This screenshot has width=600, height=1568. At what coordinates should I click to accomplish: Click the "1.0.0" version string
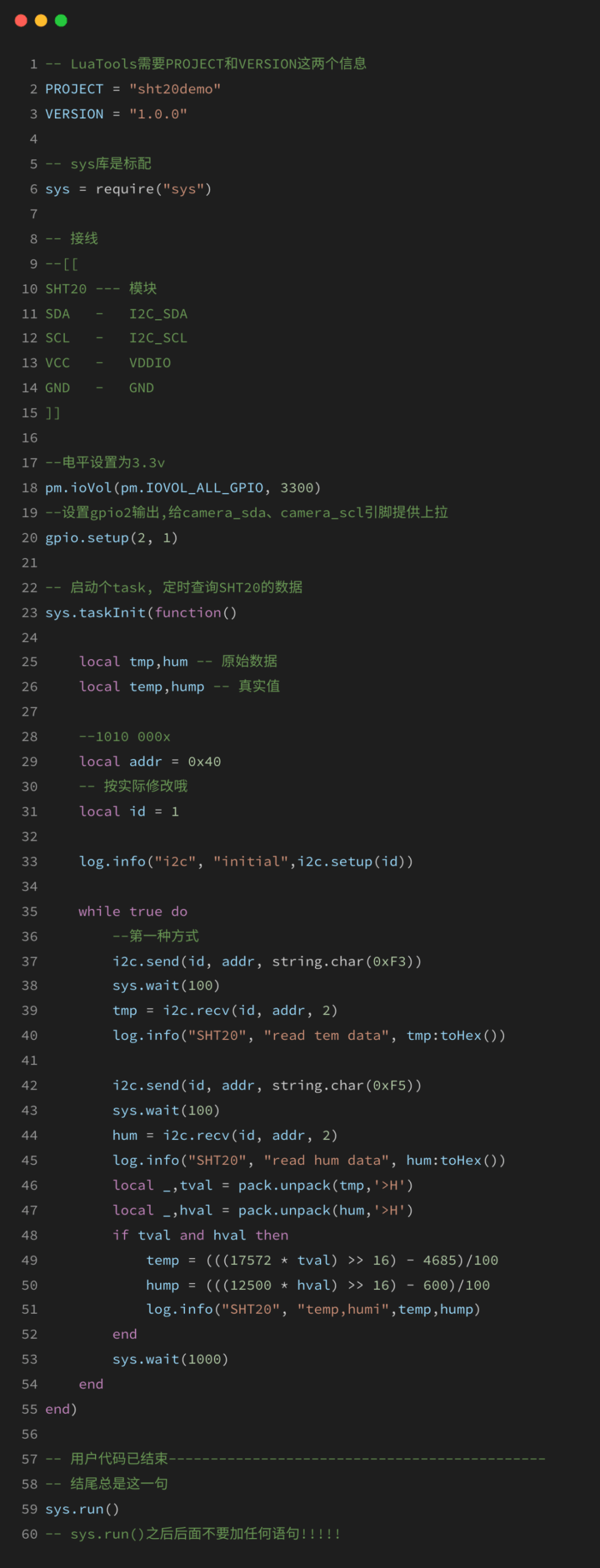click(158, 115)
